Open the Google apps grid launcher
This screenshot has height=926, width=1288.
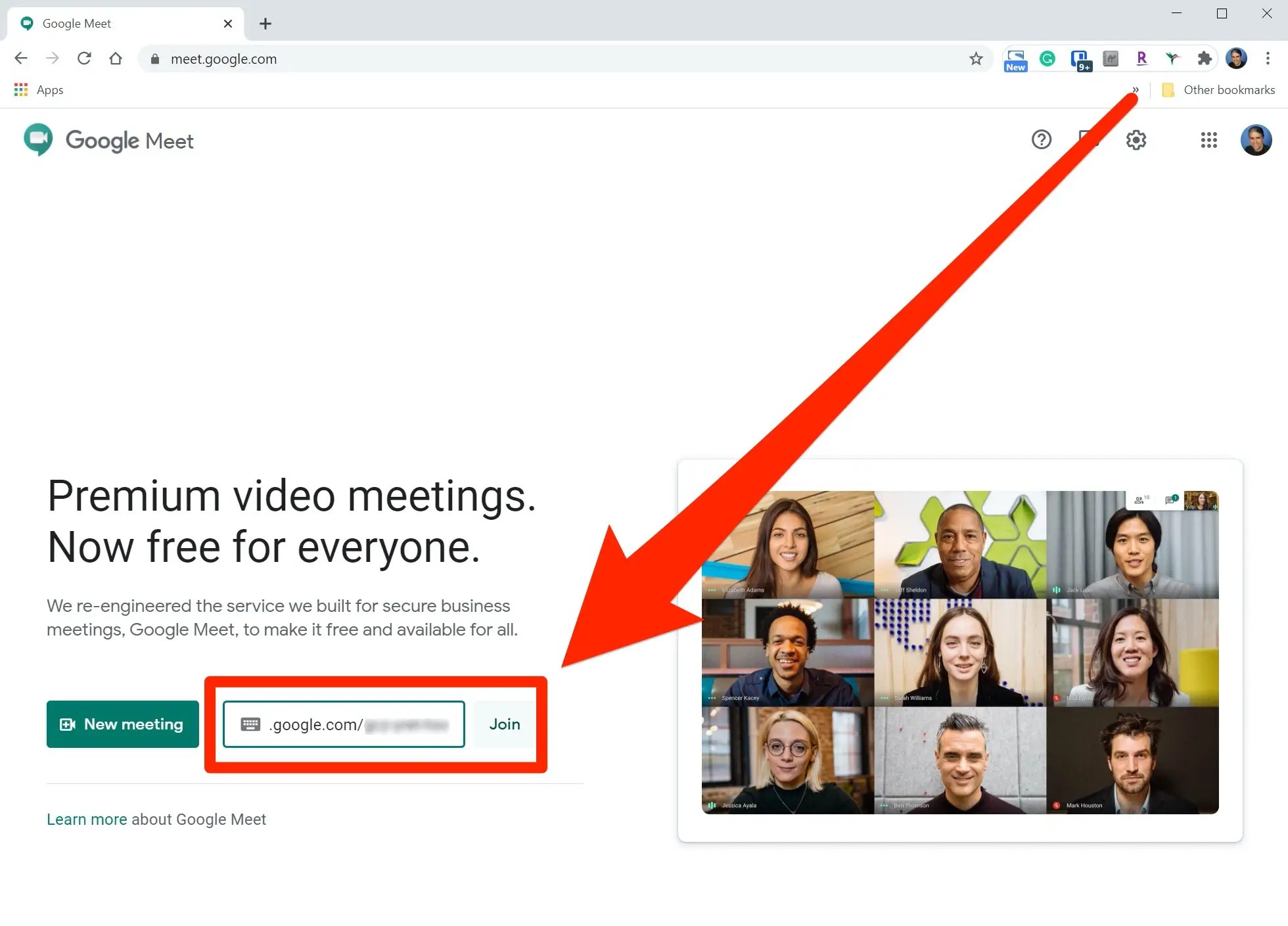pos(1208,139)
